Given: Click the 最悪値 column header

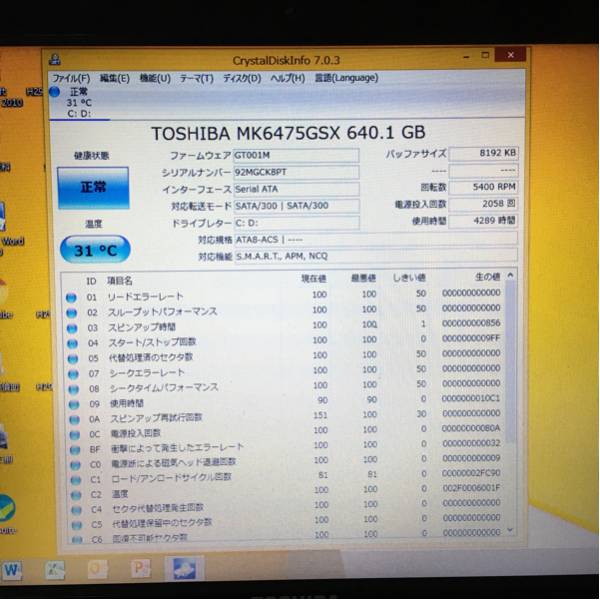Looking at the screenshot, I should pos(363,278).
